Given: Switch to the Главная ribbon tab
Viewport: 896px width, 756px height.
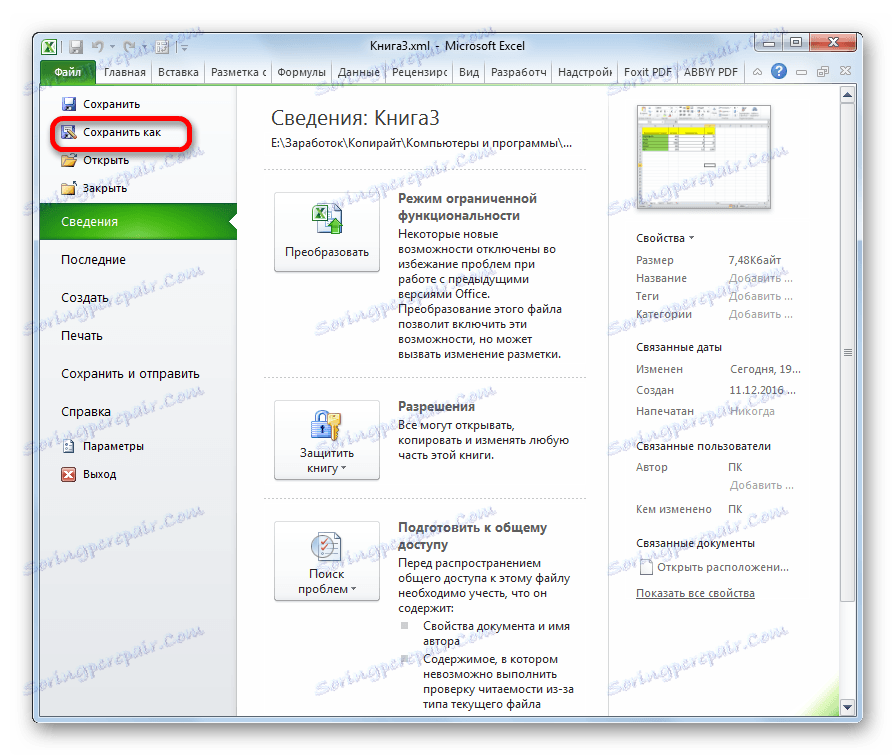Looking at the screenshot, I should (x=125, y=72).
